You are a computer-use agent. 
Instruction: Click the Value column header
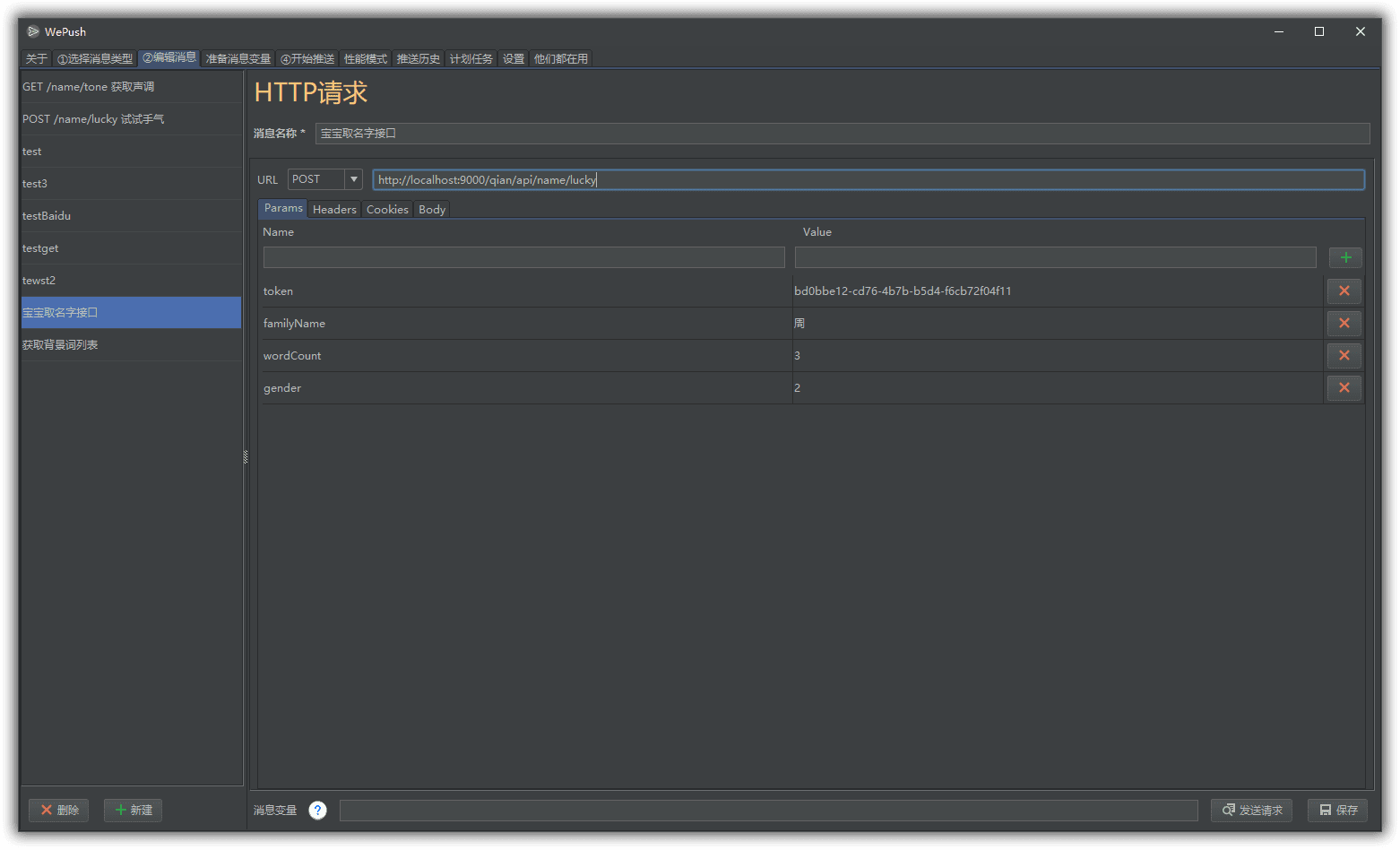pyautogui.click(x=817, y=232)
